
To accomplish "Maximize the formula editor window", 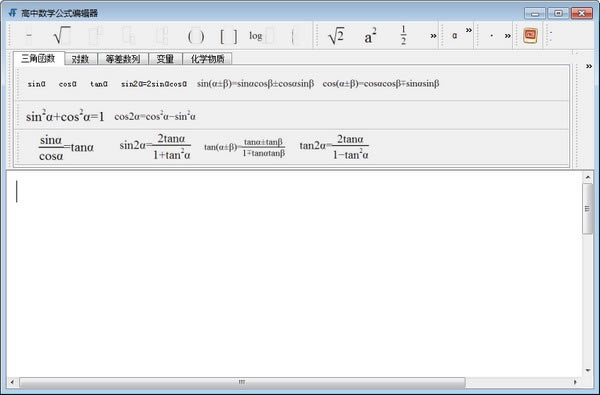I will click(558, 13).
